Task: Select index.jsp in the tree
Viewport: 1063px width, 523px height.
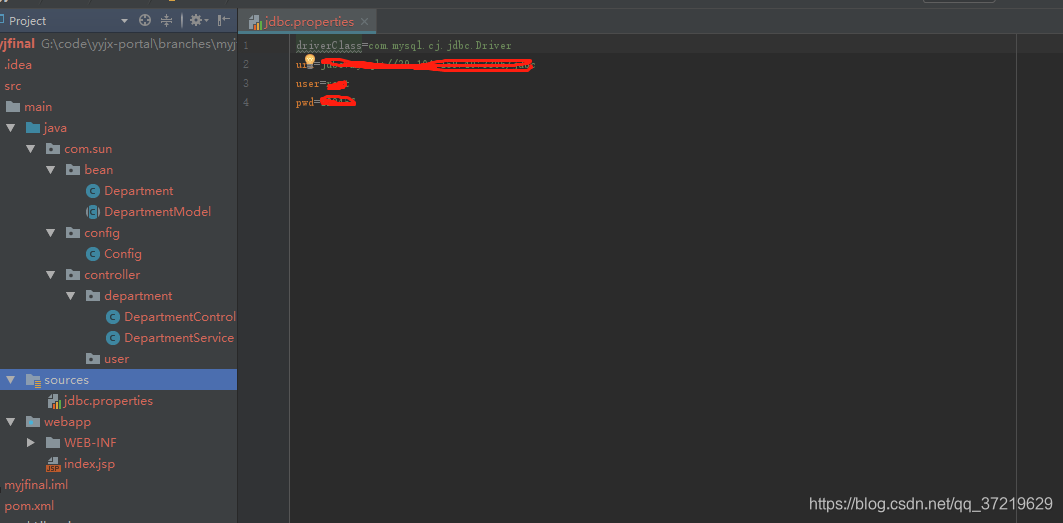Action: click(x=89, y=464)
